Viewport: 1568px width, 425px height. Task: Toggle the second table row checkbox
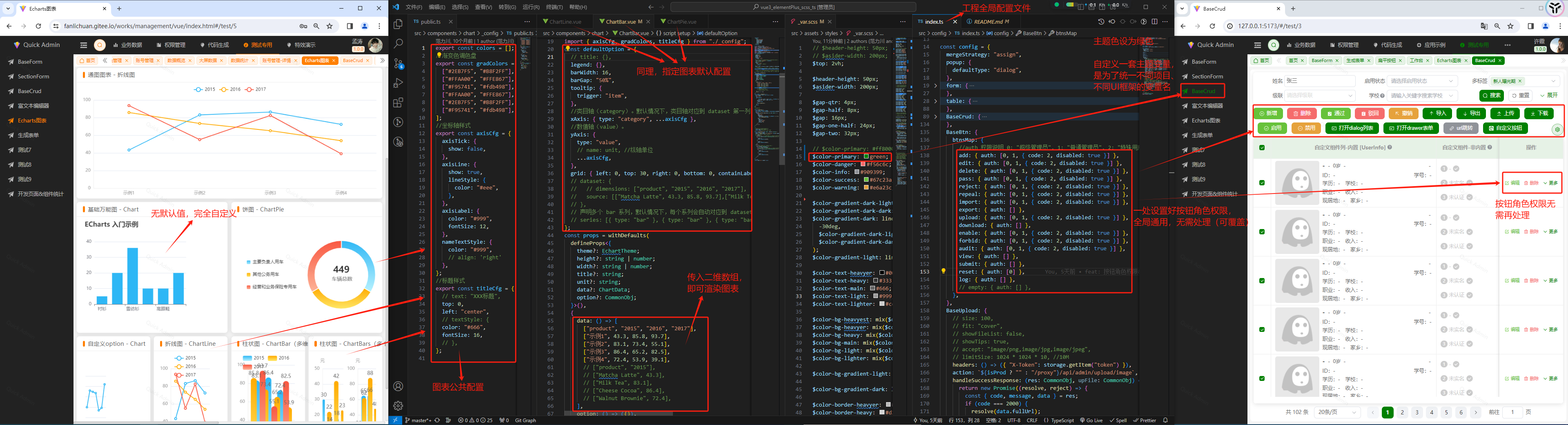click(x=1262, y=231)
